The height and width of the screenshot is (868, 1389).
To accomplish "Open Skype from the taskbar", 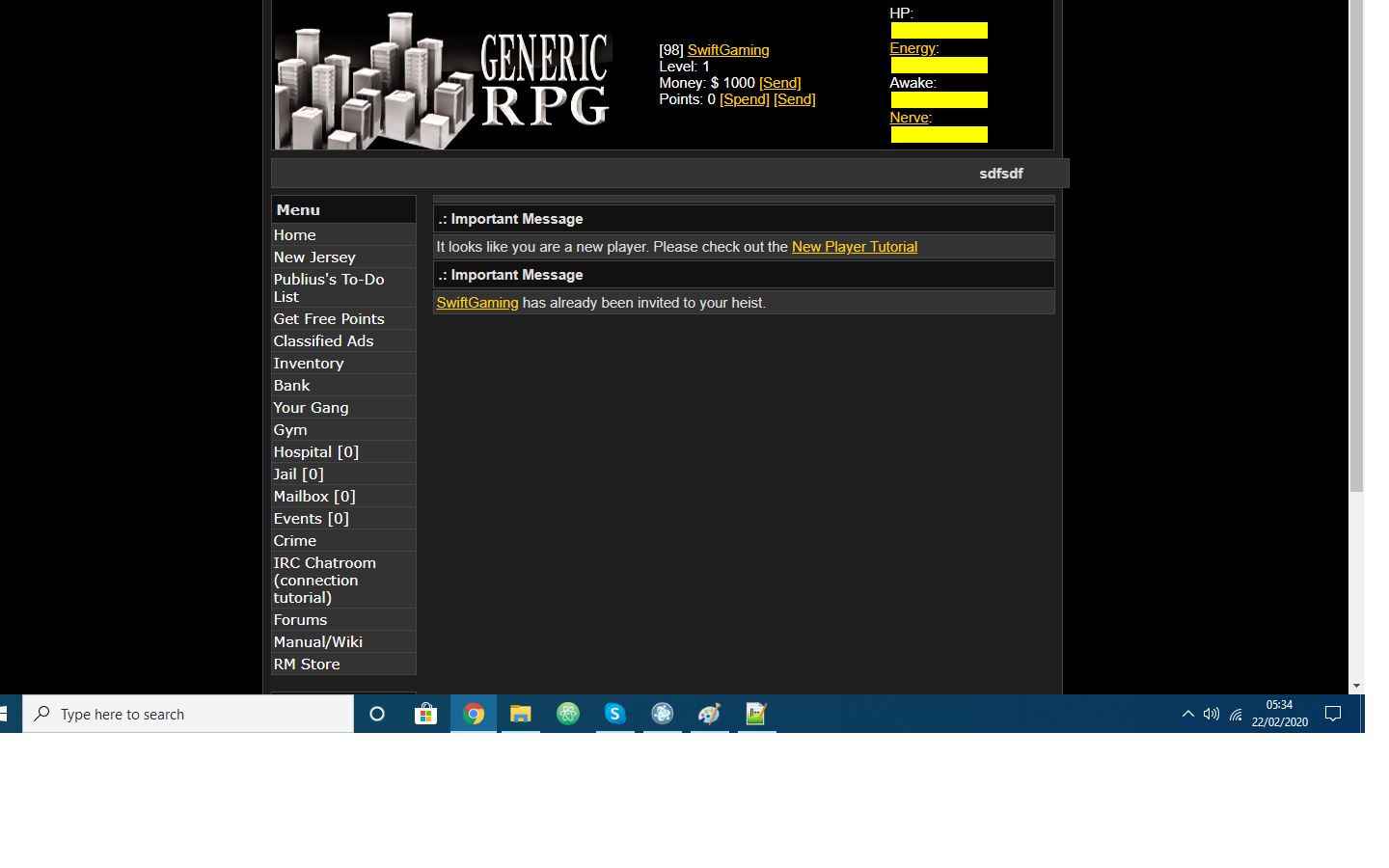I will tap(615, 714).
